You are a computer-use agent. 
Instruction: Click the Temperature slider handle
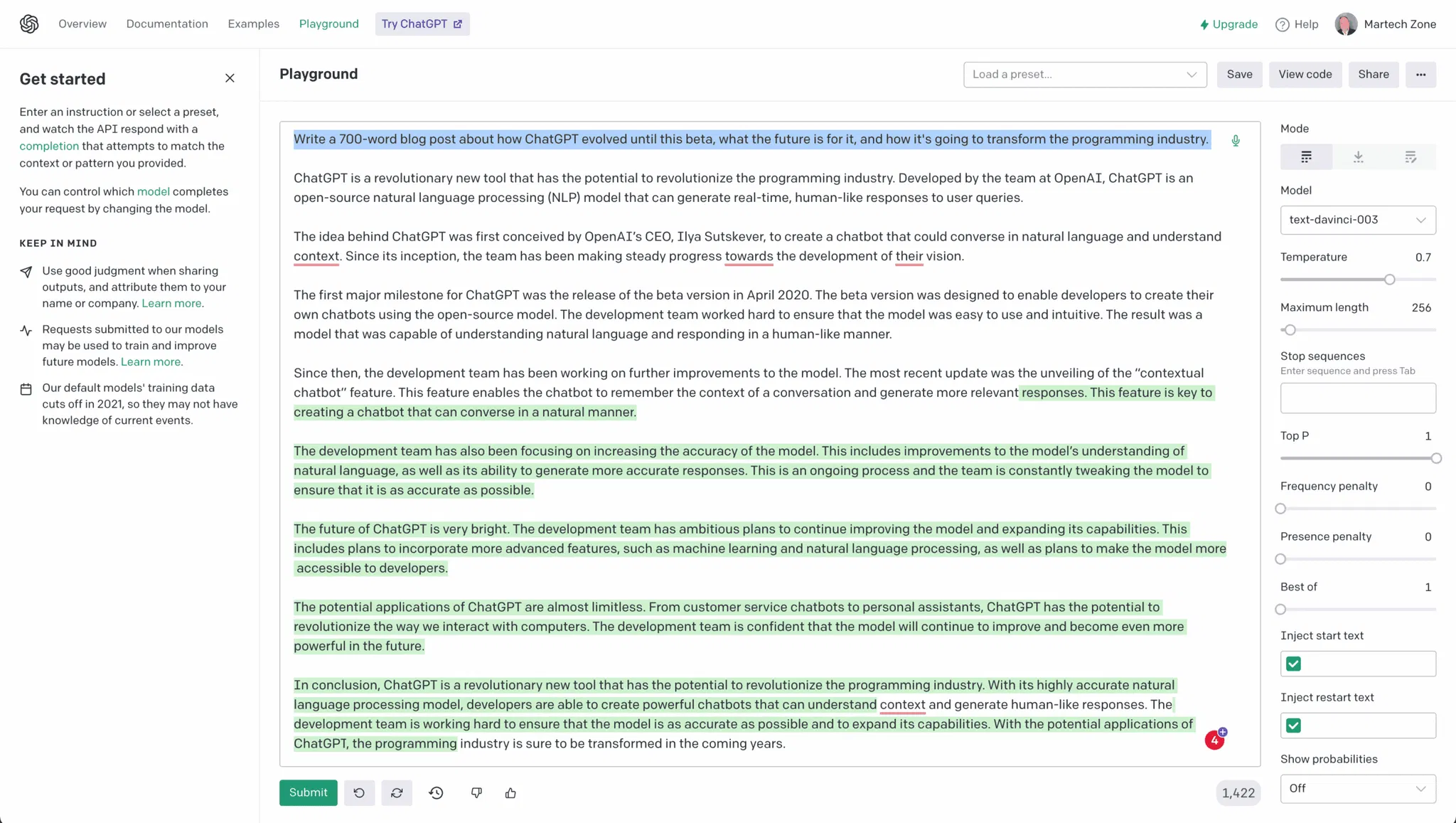click(x=1389, y=280)
